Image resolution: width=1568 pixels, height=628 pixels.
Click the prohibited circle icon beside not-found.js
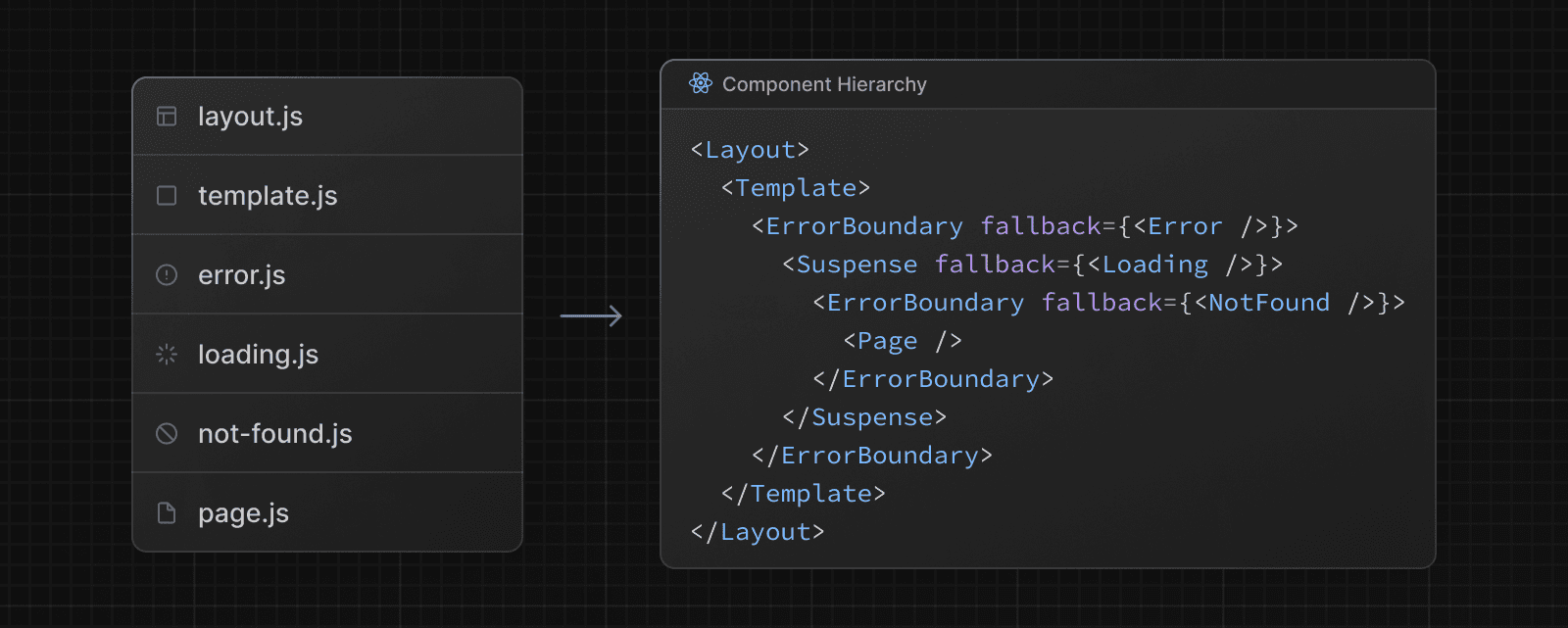tap(167, 434)
